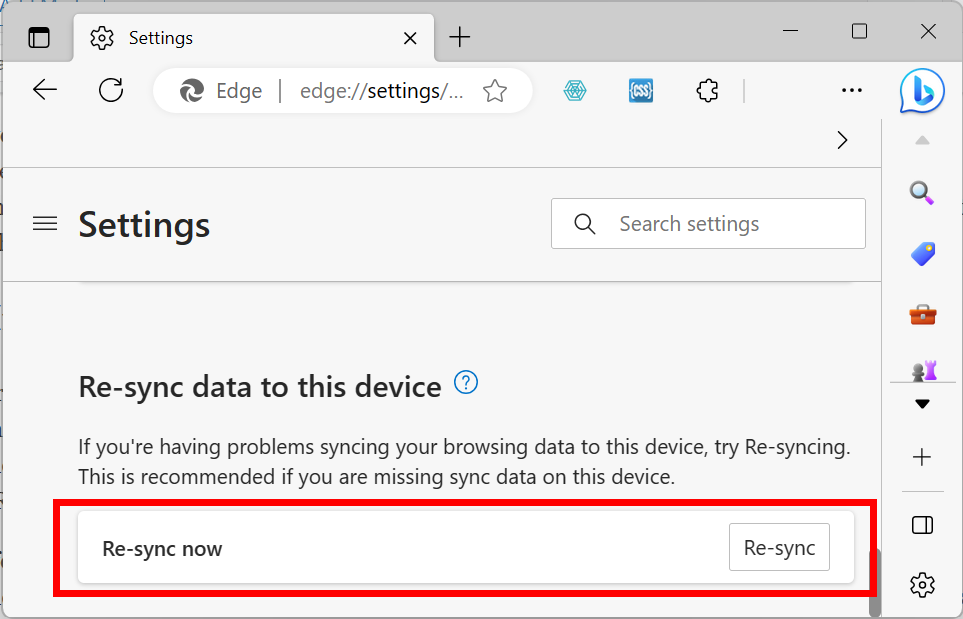Add this page to favorites with star
The image size is (963, 619).
[494, 91]
